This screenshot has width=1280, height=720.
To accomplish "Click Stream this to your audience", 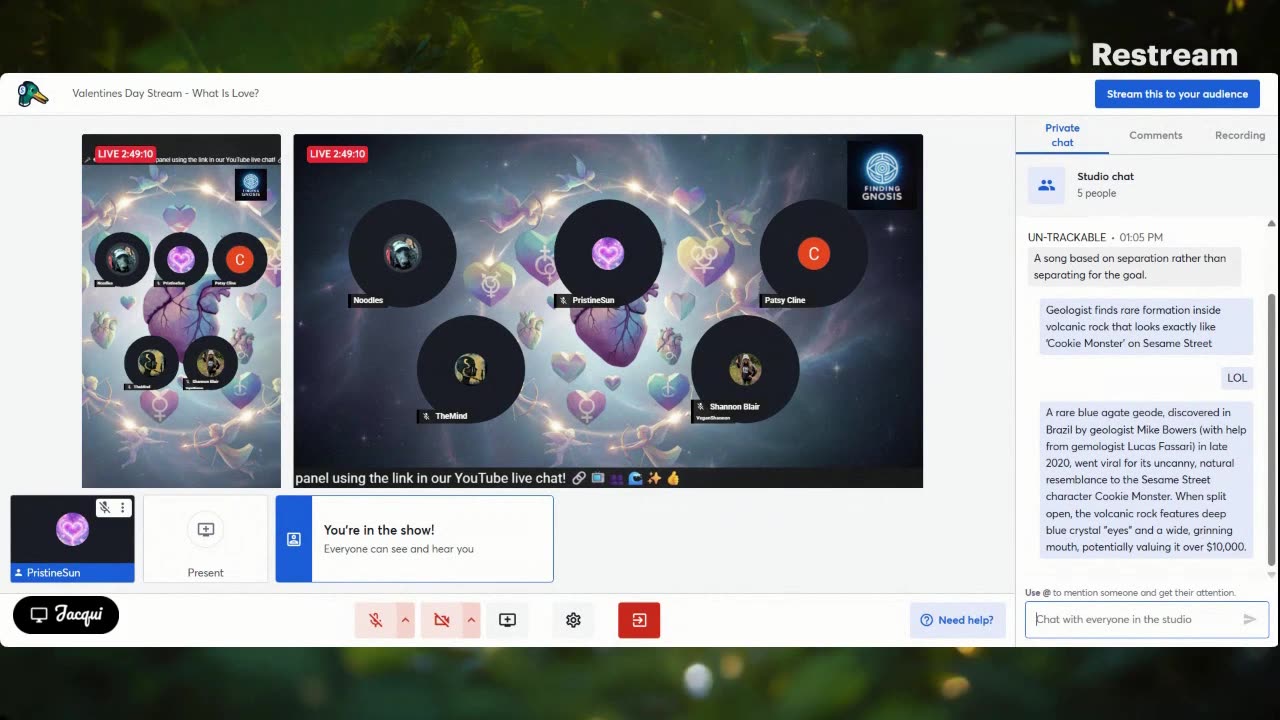I will (x=1177, y=94).
